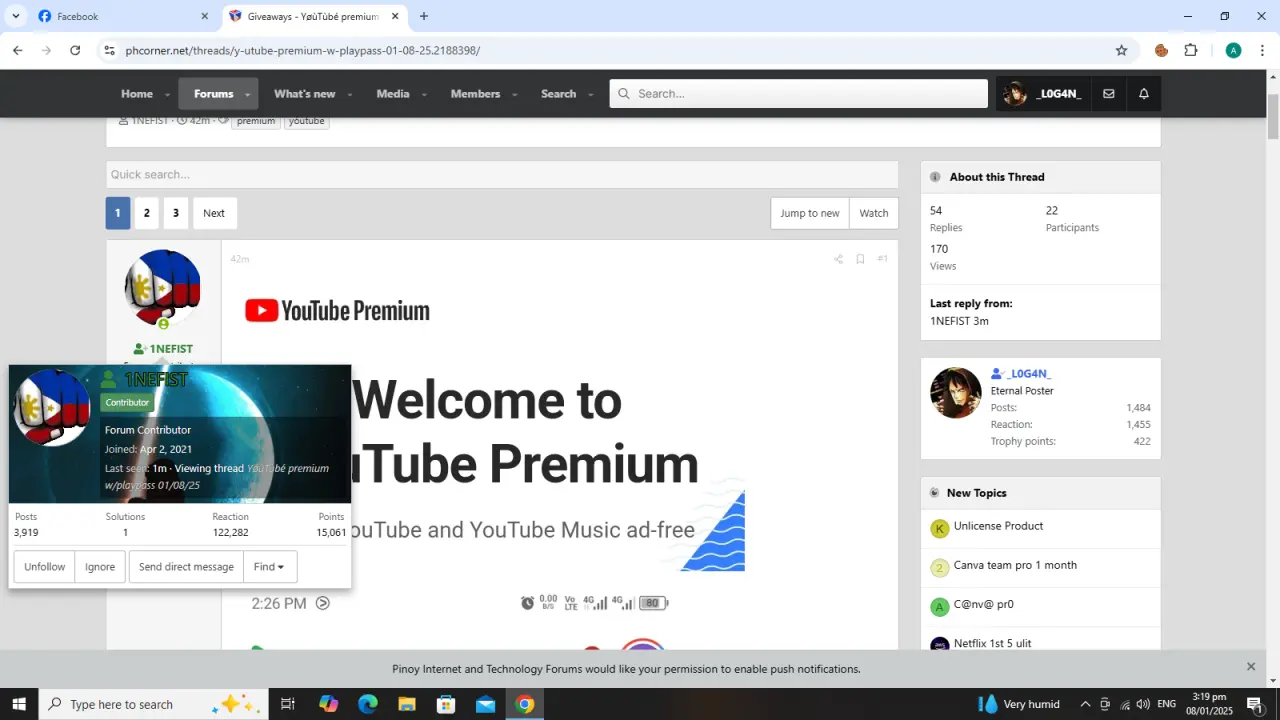Go to the Next page of the thread

(214, 213)
